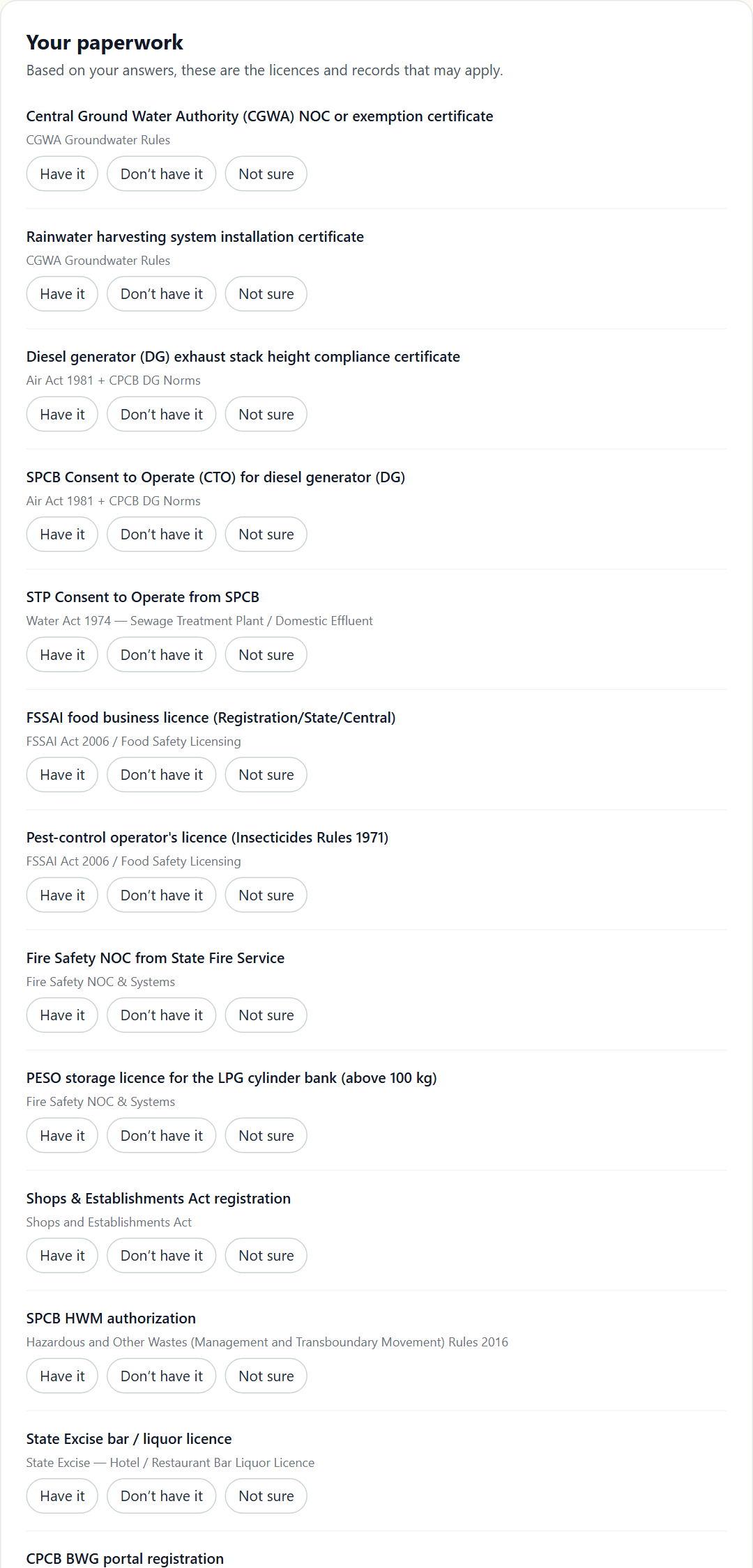The height and width of the screenshot is (1568, 753).
Task: Pick 'Don't have it' for STP Consent to Operate
Action: [162, 654]
